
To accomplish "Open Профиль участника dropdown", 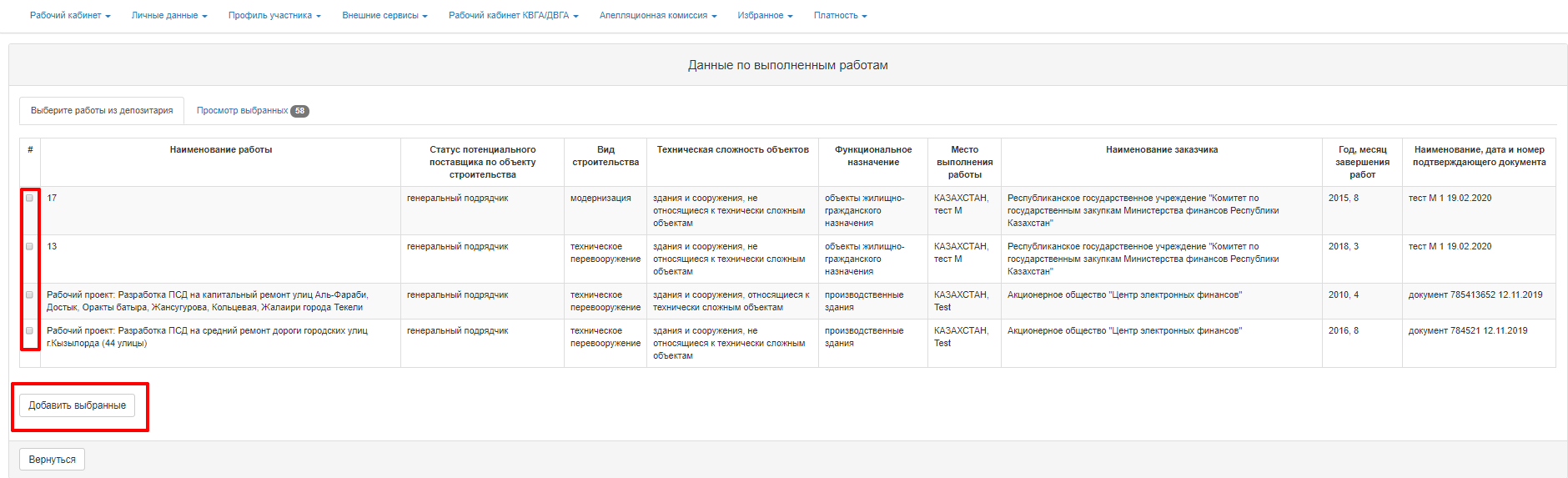I will pyautogui.click(x=274, y=16).
